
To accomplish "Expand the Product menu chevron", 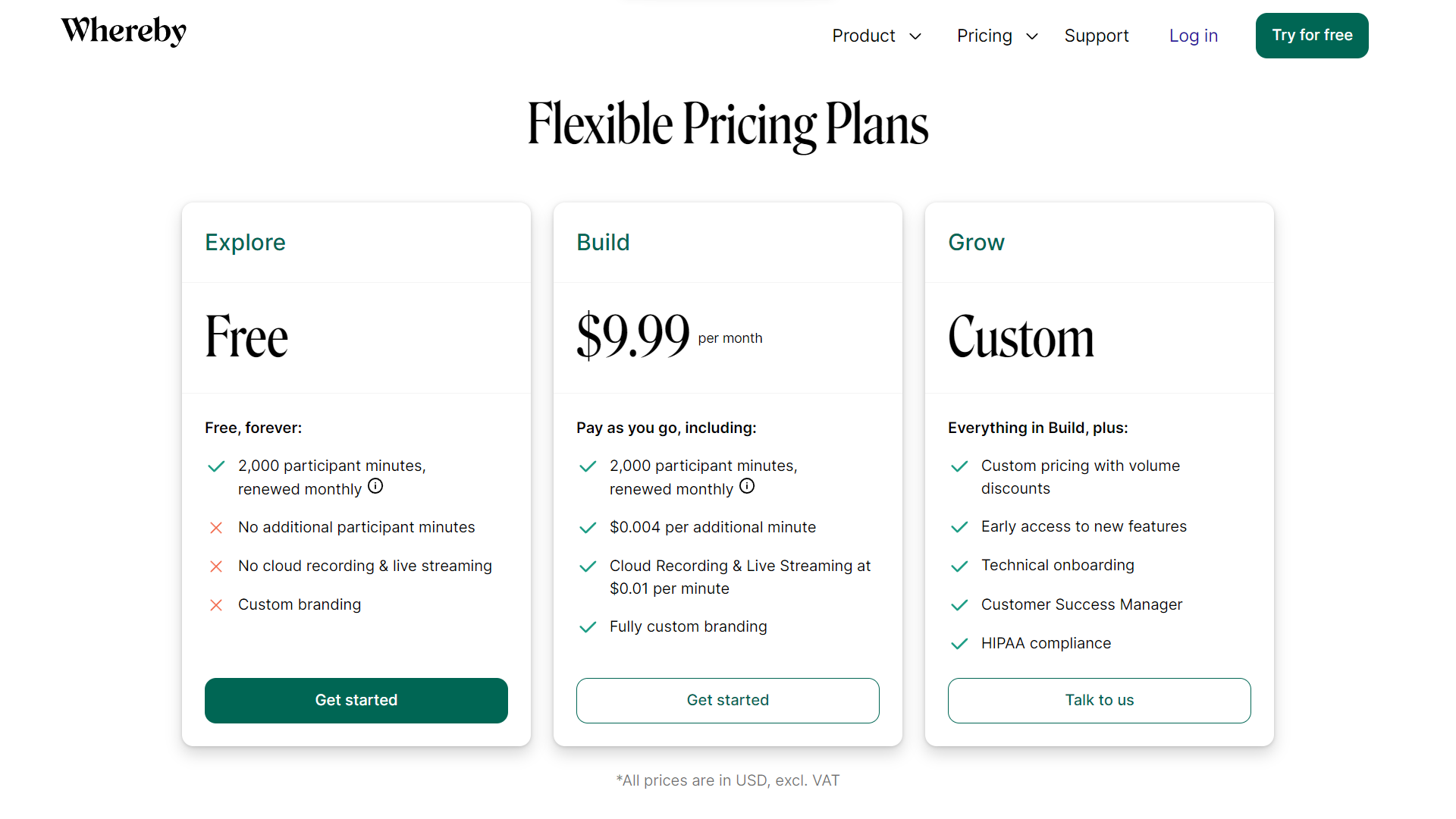I will click(915, 36).
